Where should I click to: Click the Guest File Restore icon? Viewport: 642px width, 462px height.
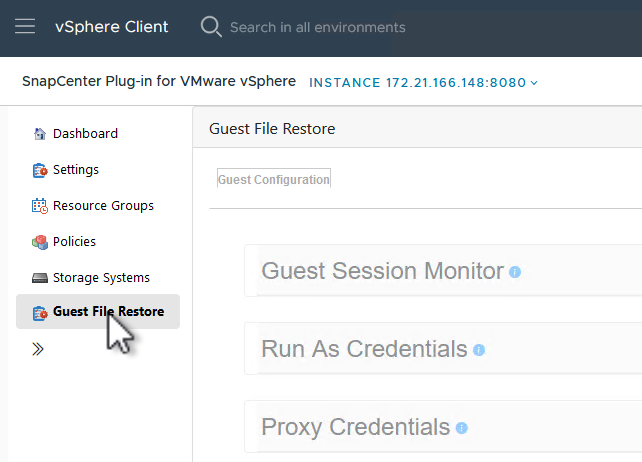40,312
